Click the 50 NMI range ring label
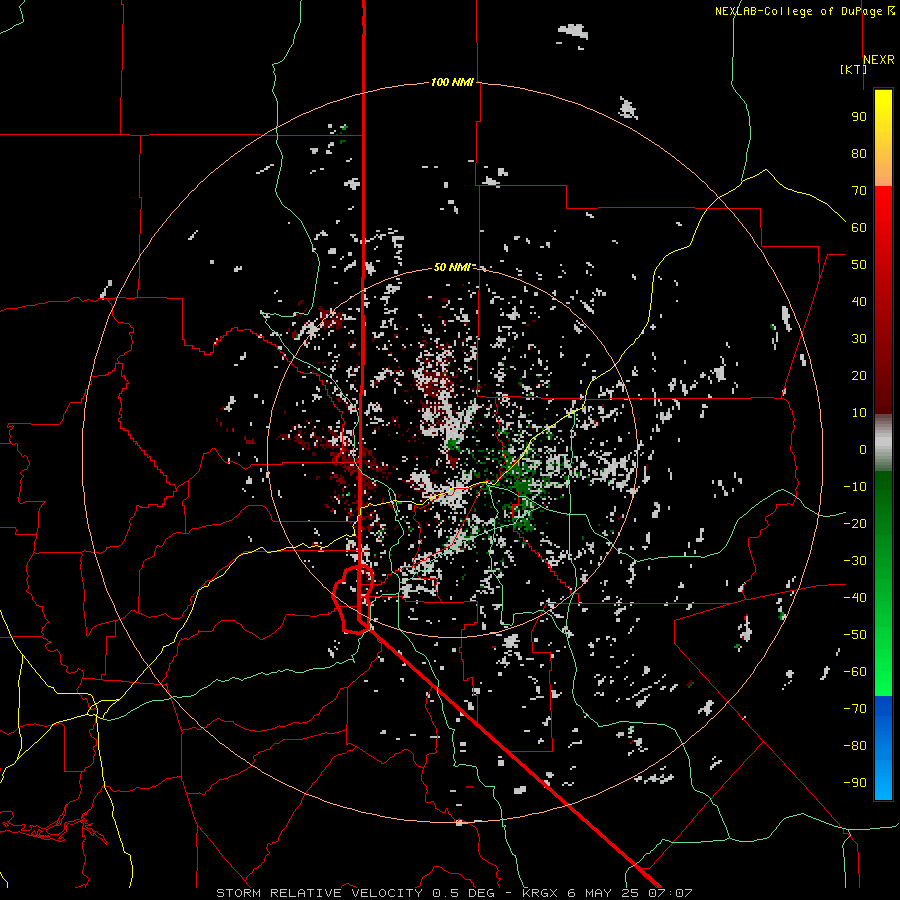 (x=452, y=267)
